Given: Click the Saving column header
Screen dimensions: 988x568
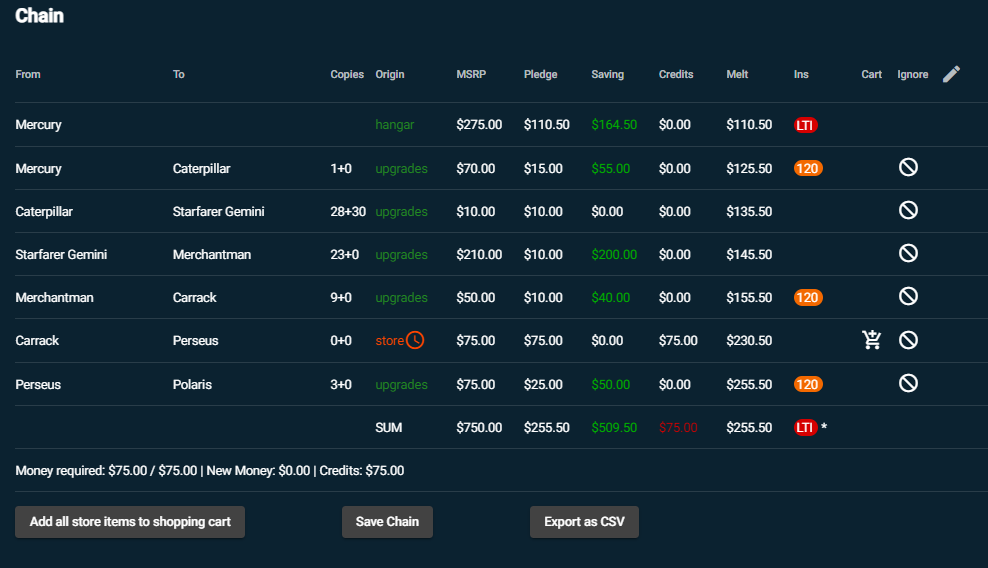Looking at the screenshot, I should coord(607,75).
